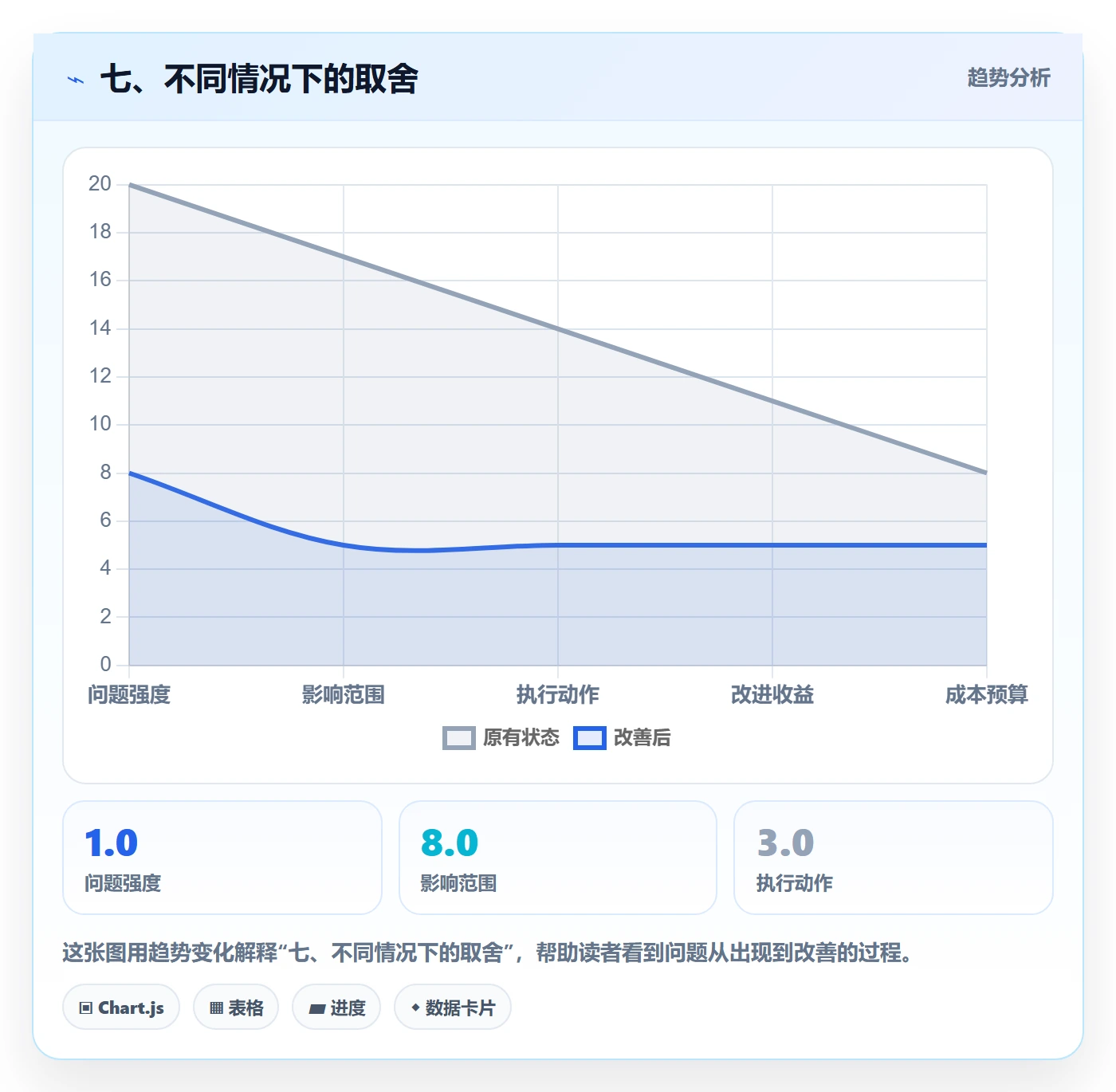Screen dimensions: 1116x1092
Task: Click the bar icon in 进度 chip
Action: tap(316, 1009)
